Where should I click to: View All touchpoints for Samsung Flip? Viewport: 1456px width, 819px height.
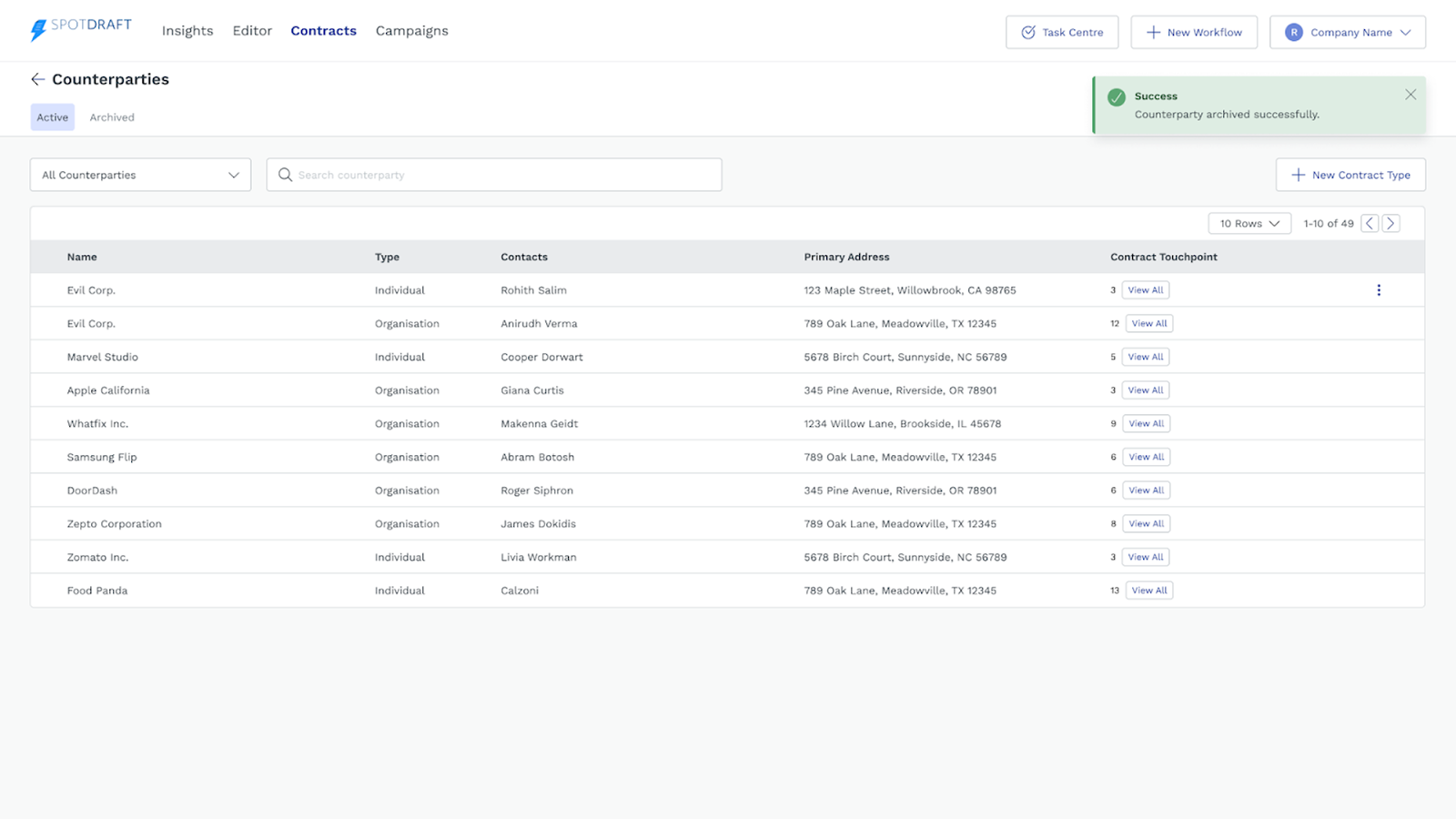pyautogui.click(x=1147, y=457)
